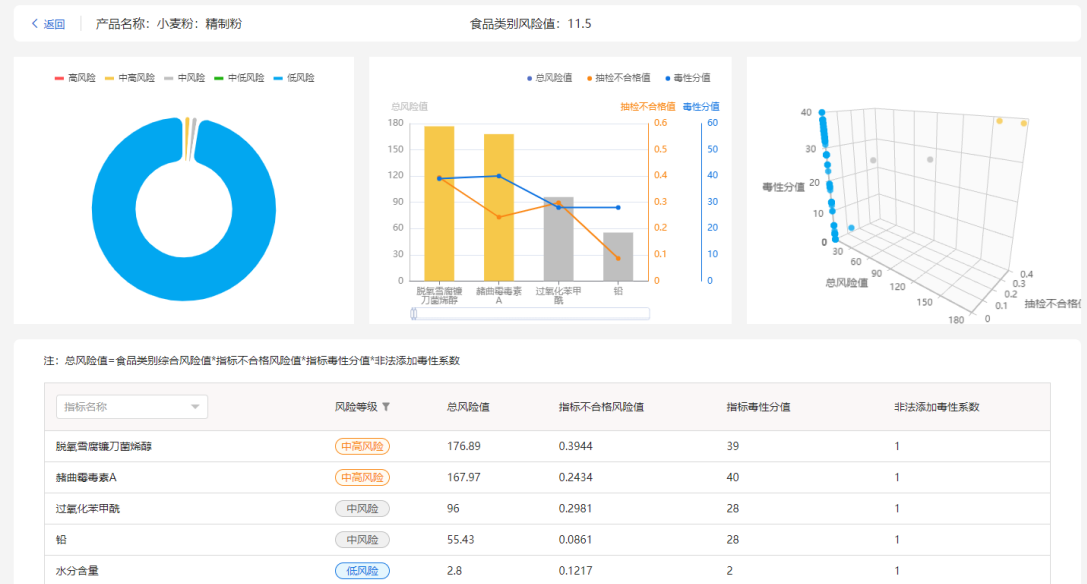Click the 低风险 tag in 水分含量 row
Viewport: 1087px width, 584px height.
point(362,571)
